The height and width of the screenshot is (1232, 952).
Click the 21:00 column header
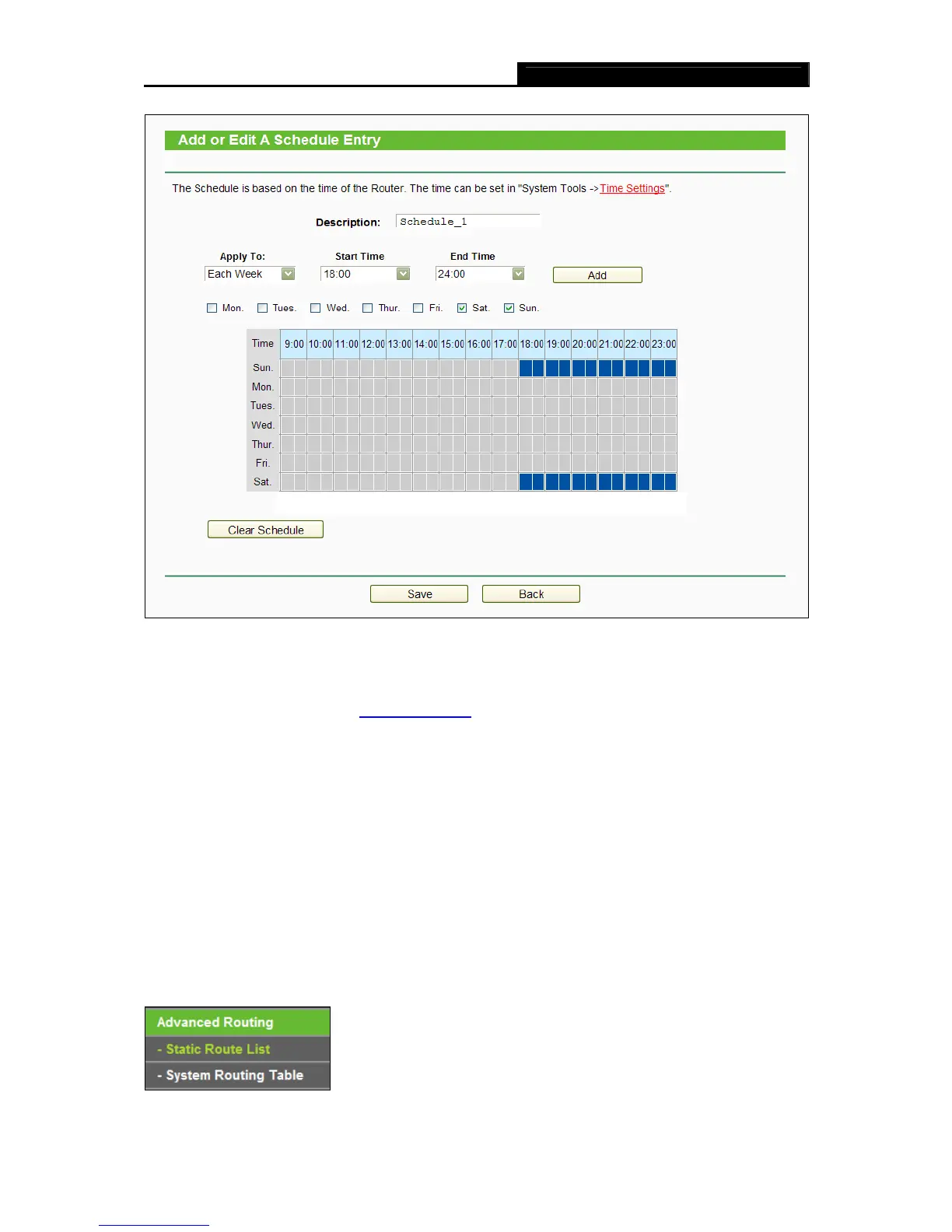point(611,344)
